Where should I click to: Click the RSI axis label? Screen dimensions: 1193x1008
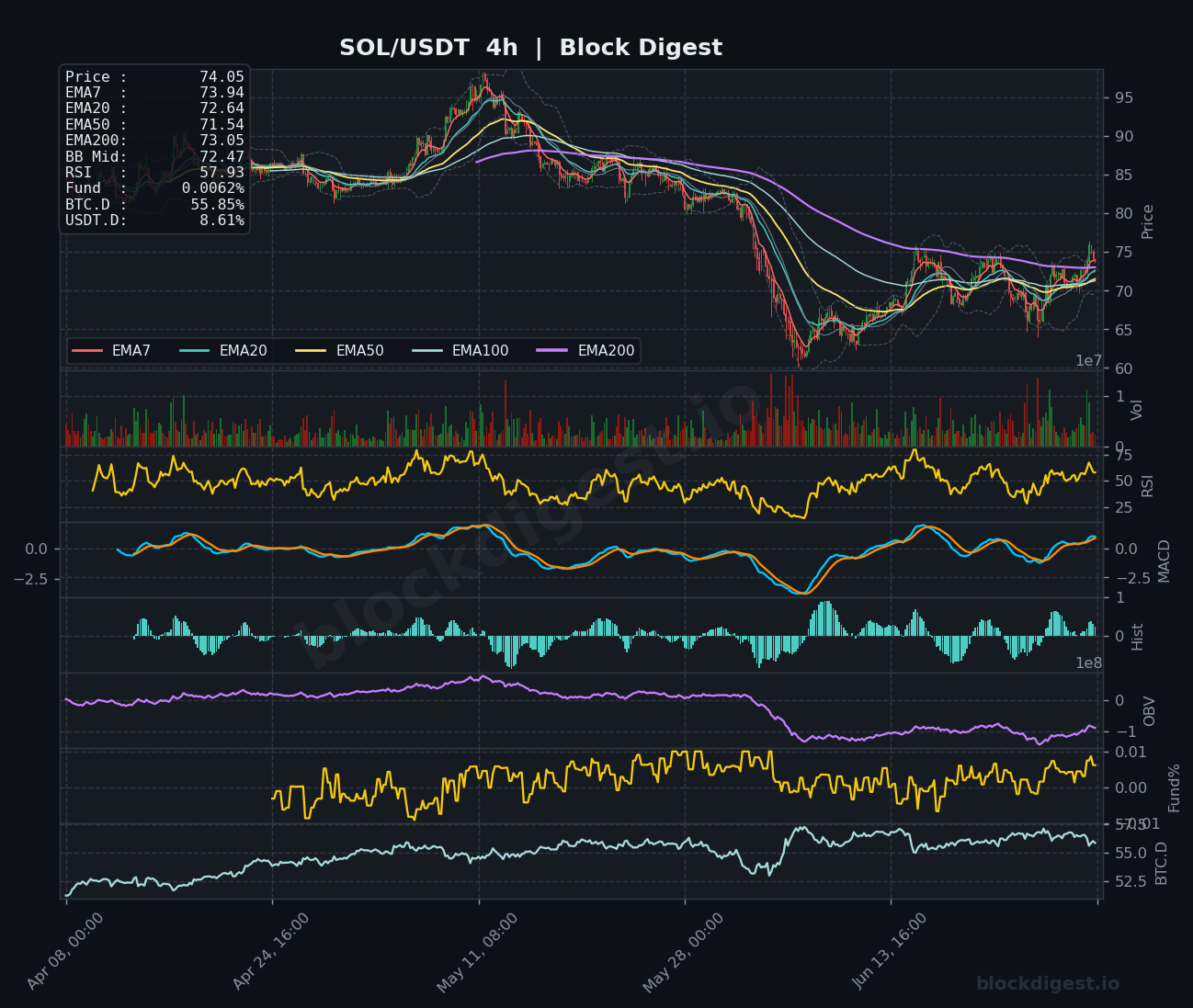[x=1148, y=485]
